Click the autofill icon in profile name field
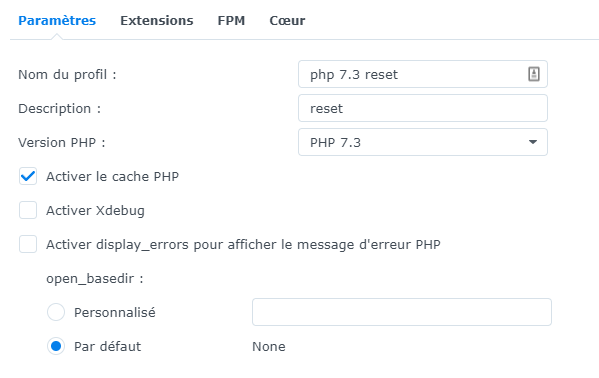599x378 pixels. click(x=534, y=74)
